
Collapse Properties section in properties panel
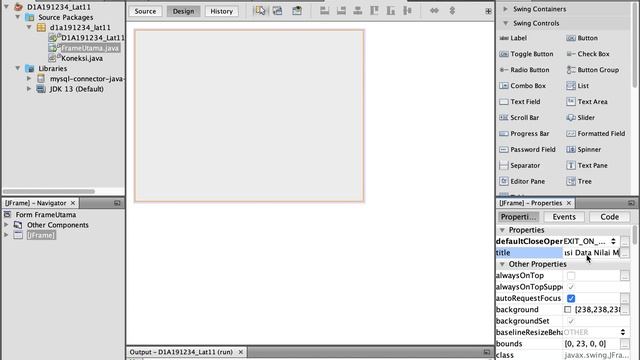502,230
